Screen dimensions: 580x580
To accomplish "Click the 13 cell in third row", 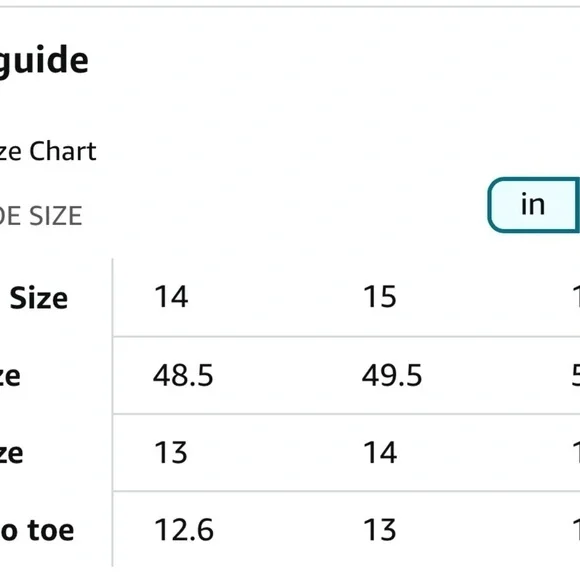I will [x=171, y=453].
